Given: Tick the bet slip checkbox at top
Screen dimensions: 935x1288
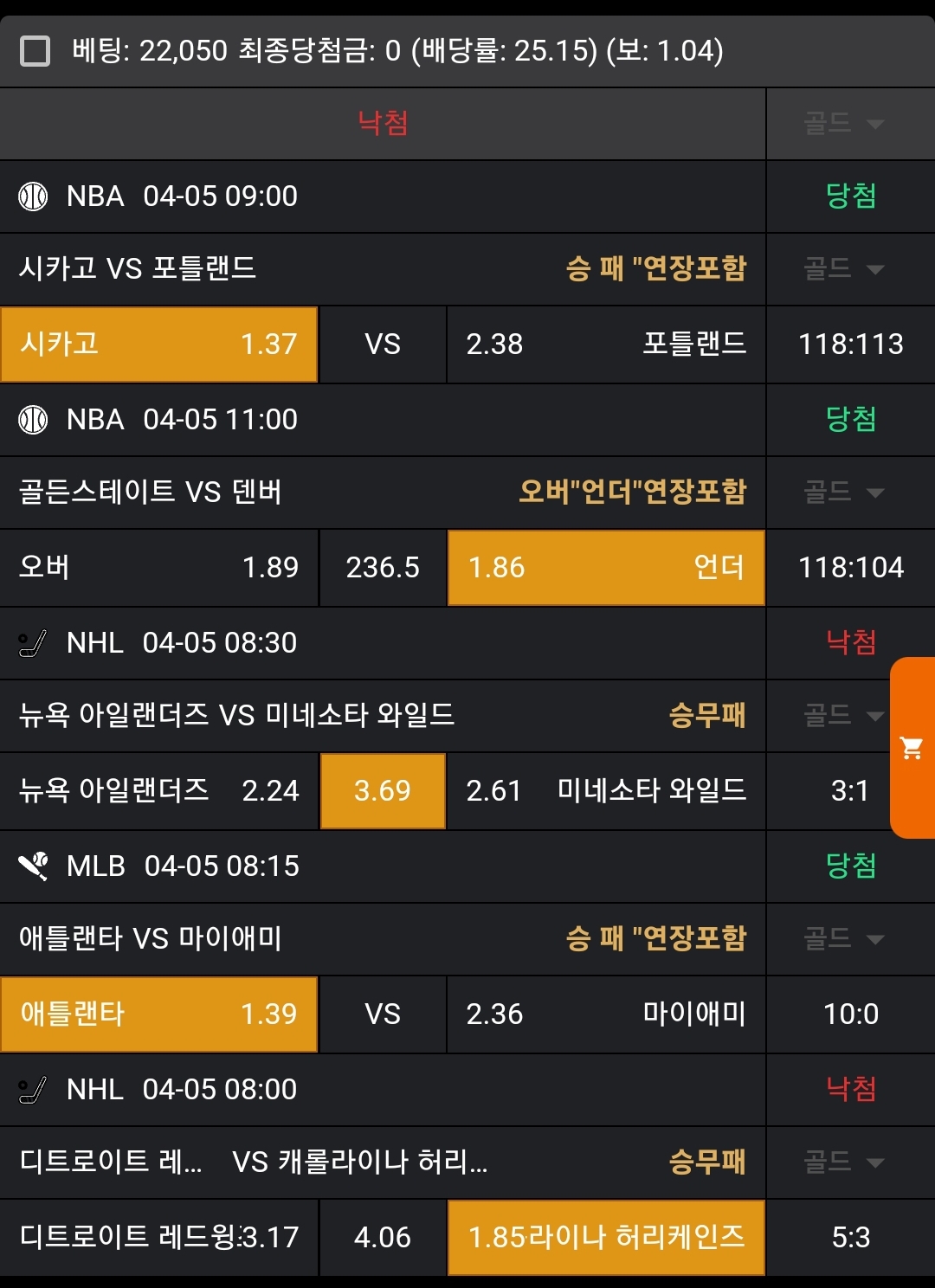Looking at the screenshot, I should click(35, 51).
